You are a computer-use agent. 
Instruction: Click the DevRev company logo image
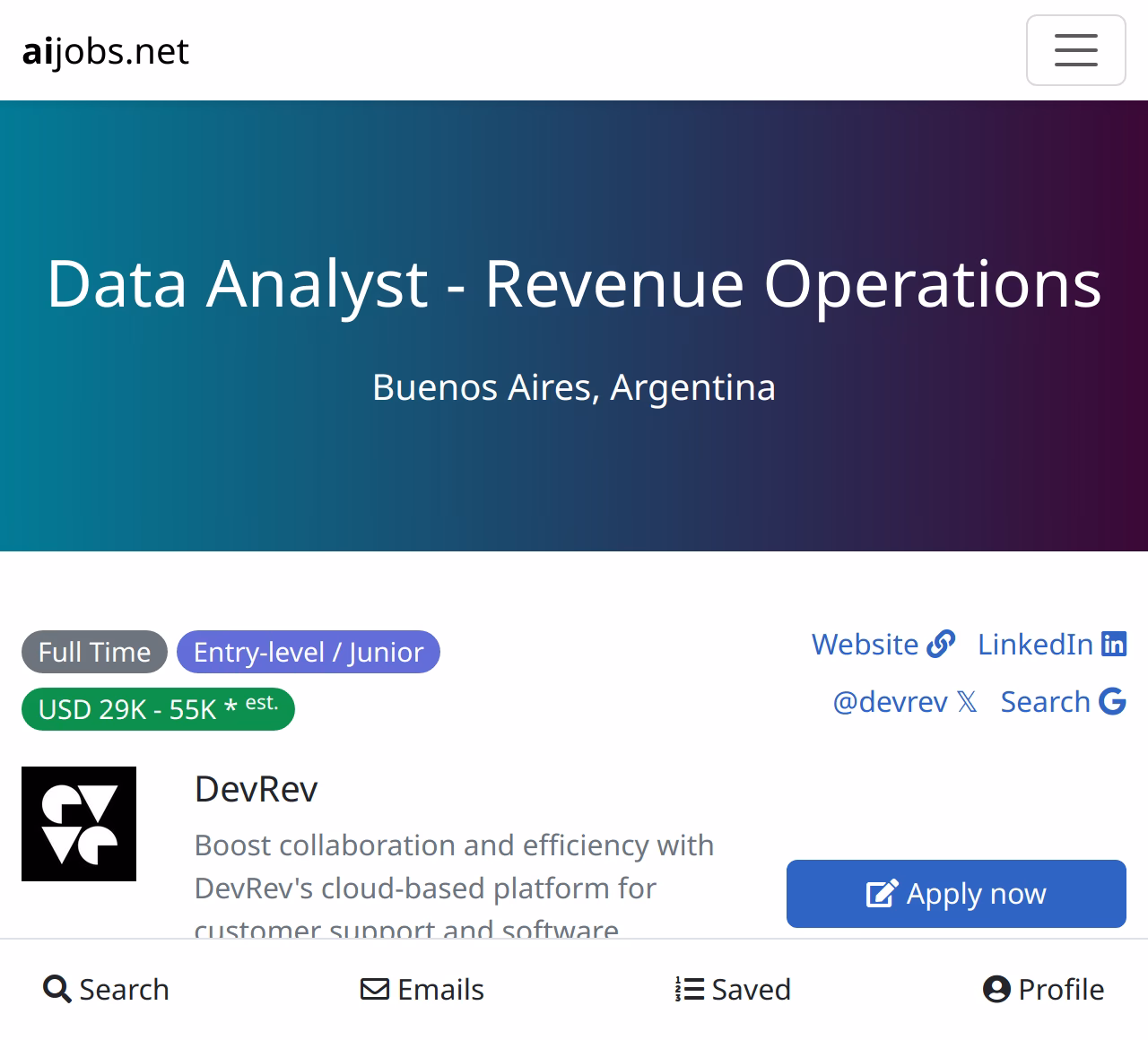coord(79,824)
